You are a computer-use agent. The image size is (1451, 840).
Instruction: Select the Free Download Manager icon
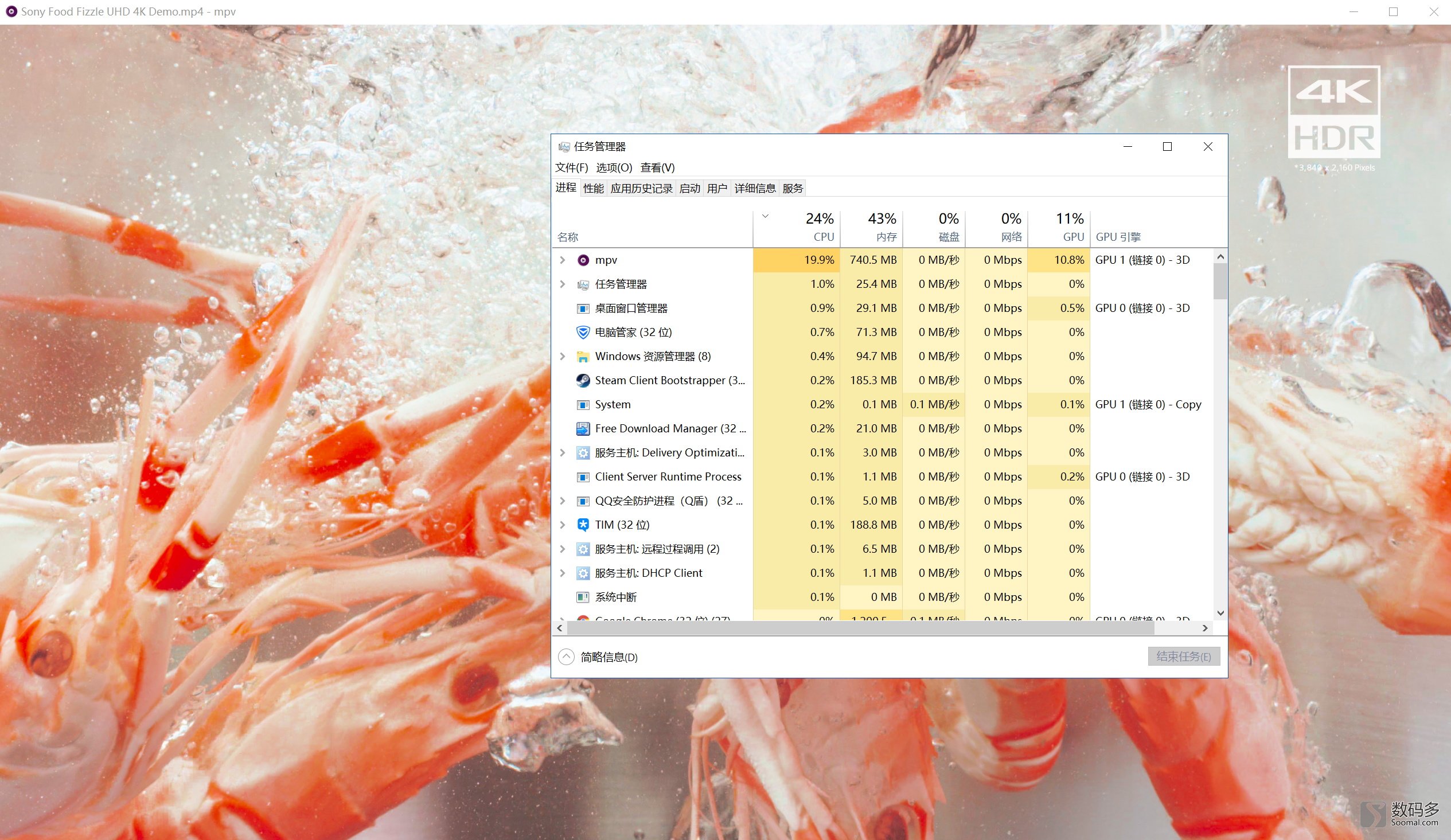pyautogui.click(x=583, y=429)
